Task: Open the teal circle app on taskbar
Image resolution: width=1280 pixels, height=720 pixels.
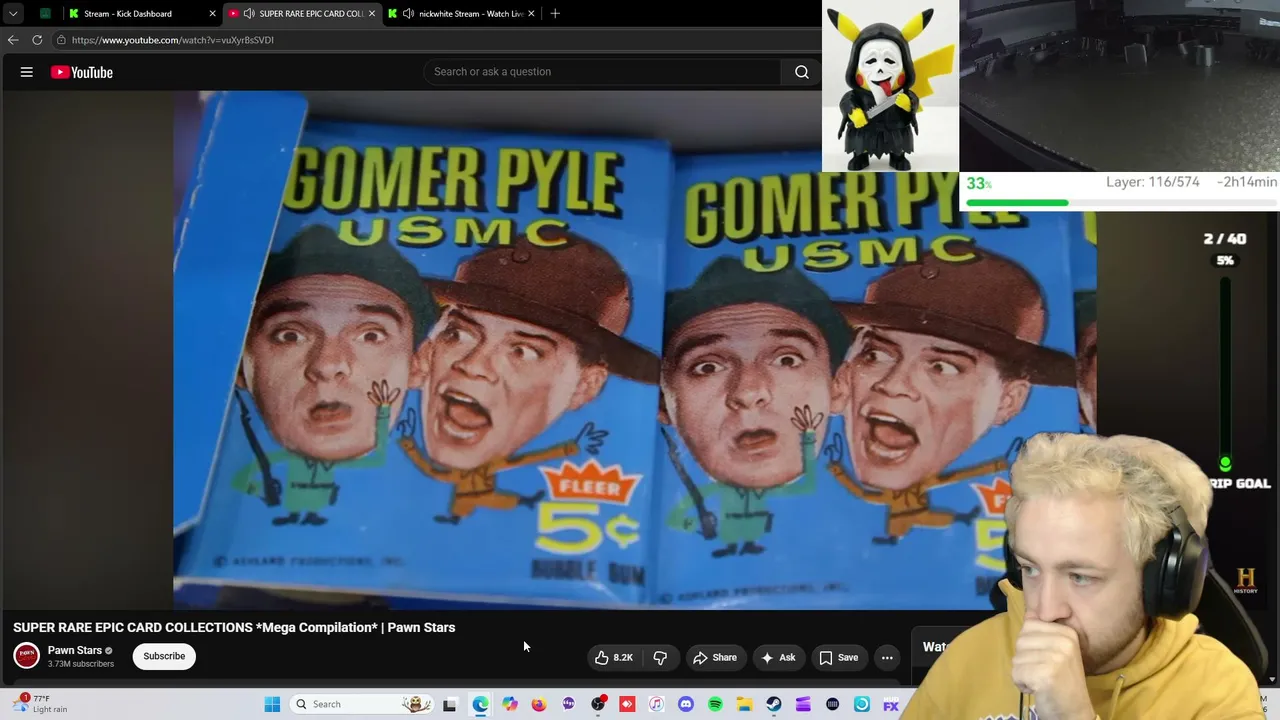Action: [x=861, y=704]
